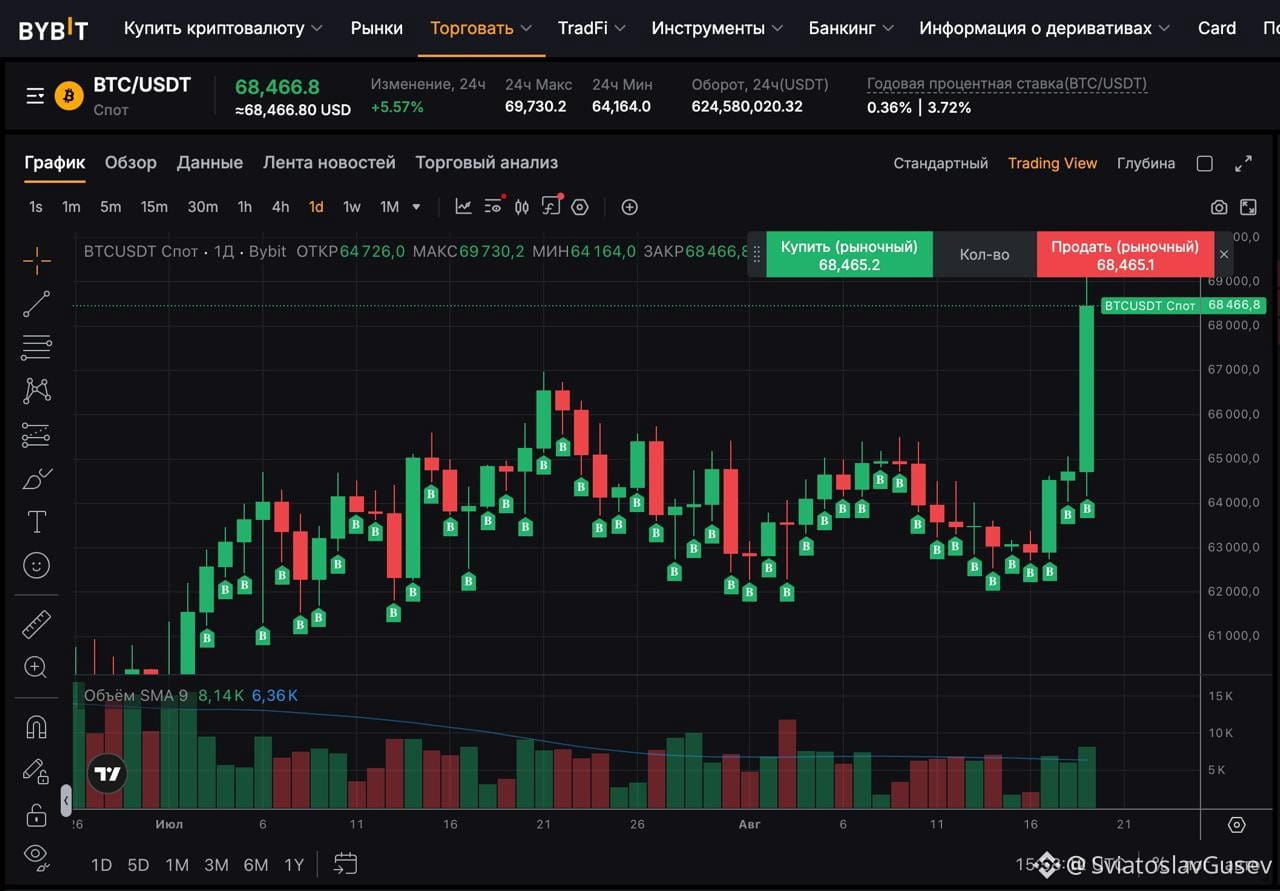Click Купить (рыночный) buy button
Image resolution: width=1280 pixels, height=891 pixels.
coord(849,255)
